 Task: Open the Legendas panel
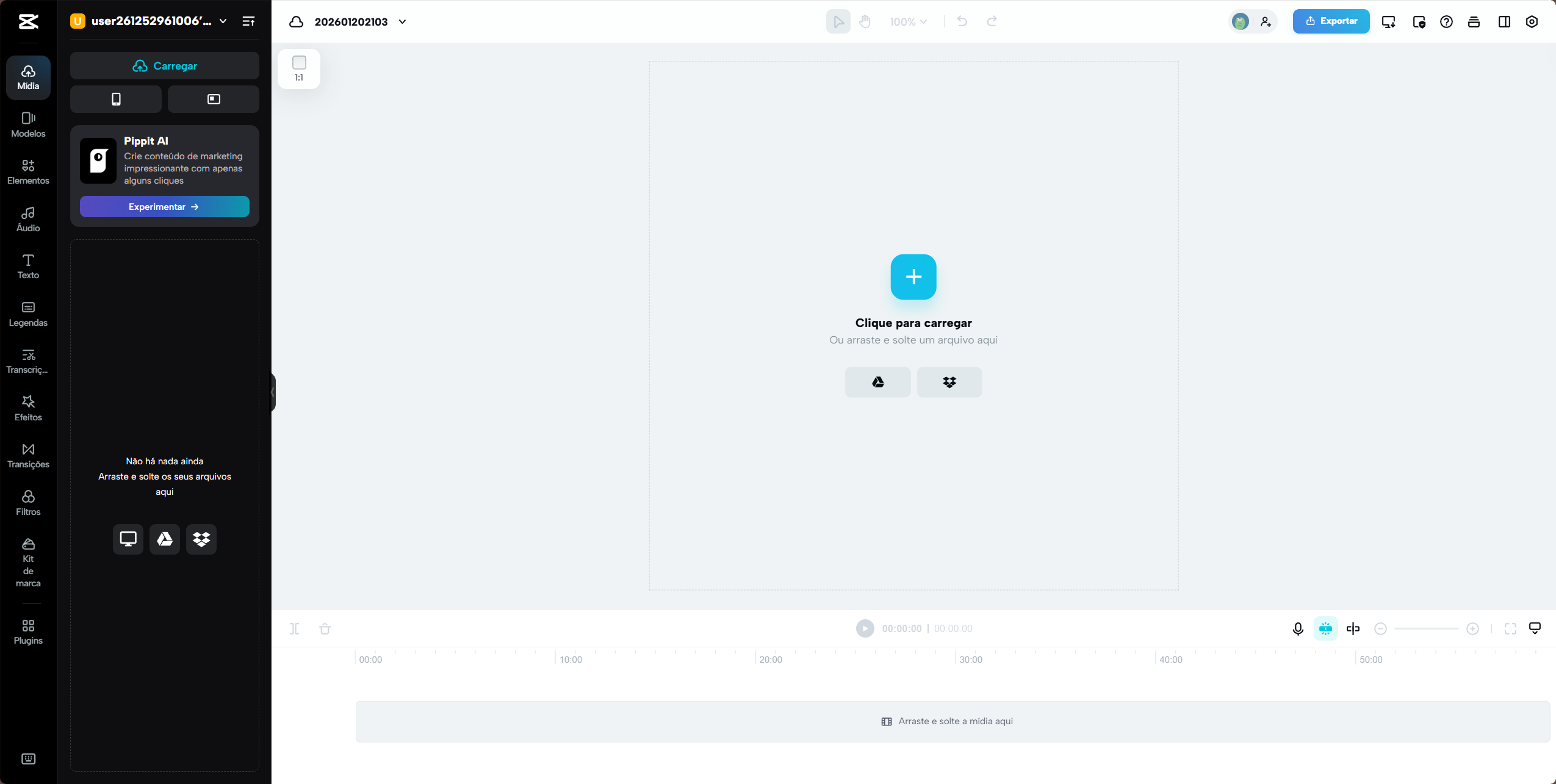coord(28,314)
